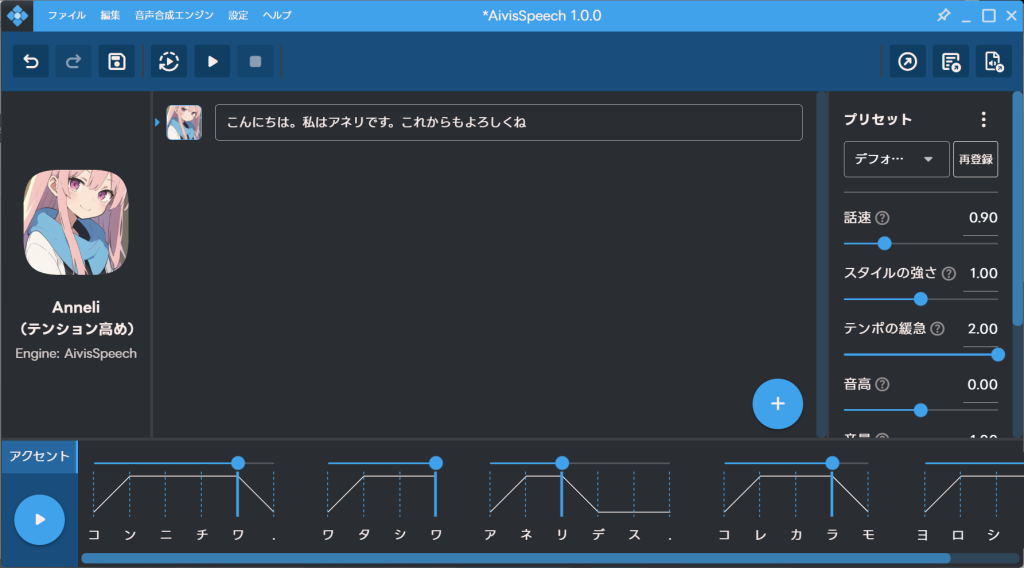This screenshot has width=1024, height=568.
Task: Click the redo arrow button
Action: 73,61
